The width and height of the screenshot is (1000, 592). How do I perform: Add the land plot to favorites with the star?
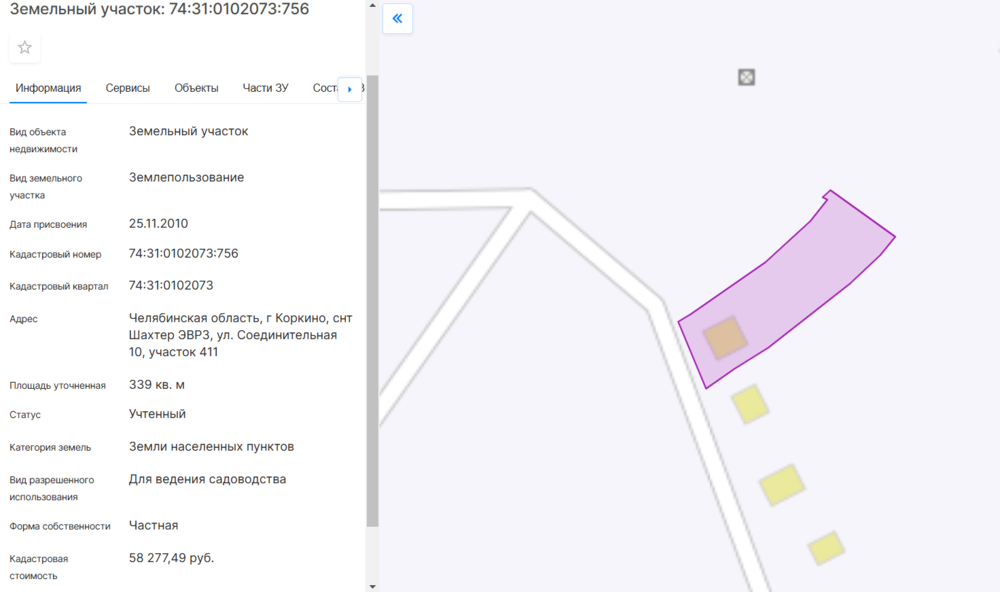click(25, 47)
